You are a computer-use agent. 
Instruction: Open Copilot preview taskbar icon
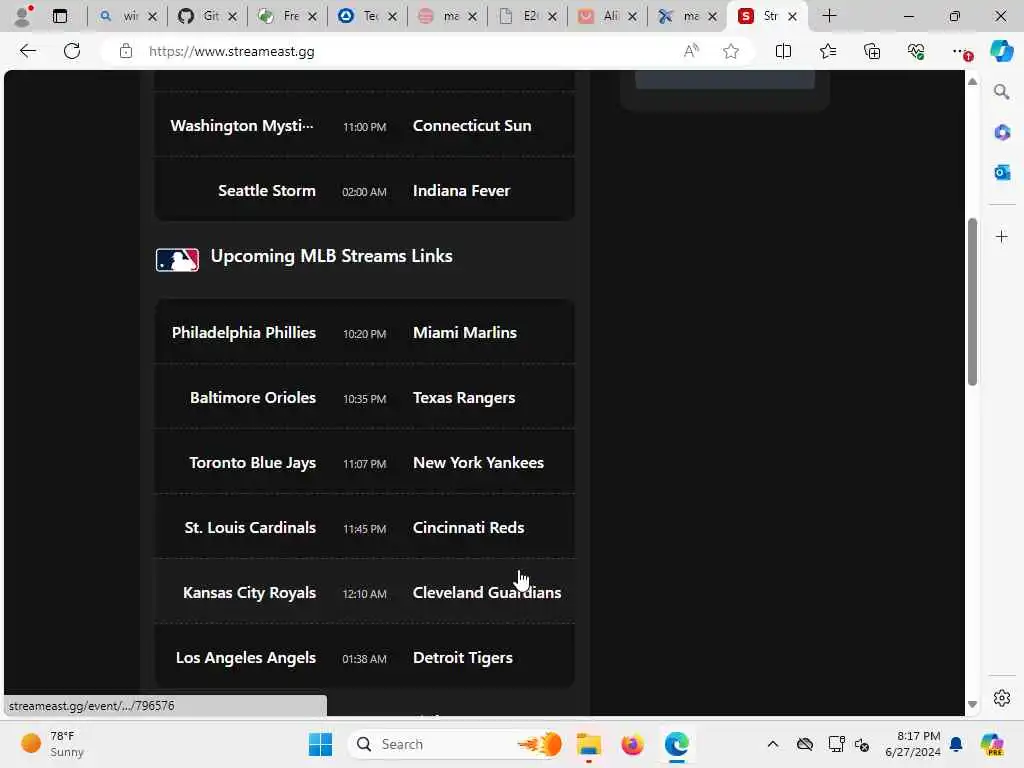(x=992, y=744)
